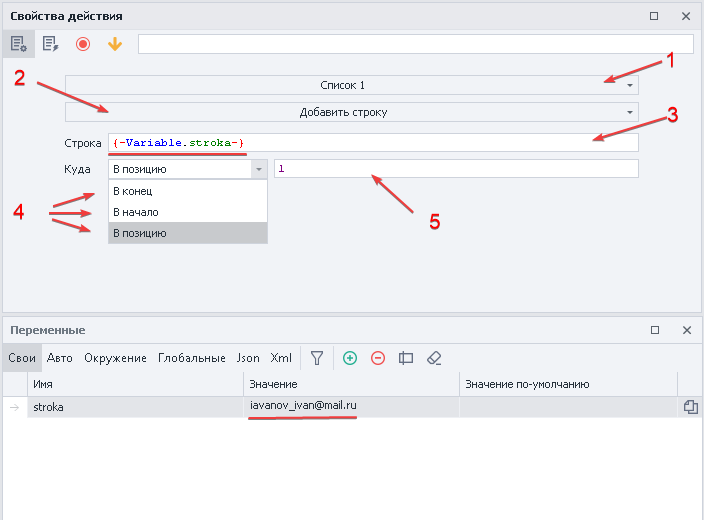The height and width of the screenshot is (520, 704).
Task: Click the orange down arrow icon
Action: (115, 44)
